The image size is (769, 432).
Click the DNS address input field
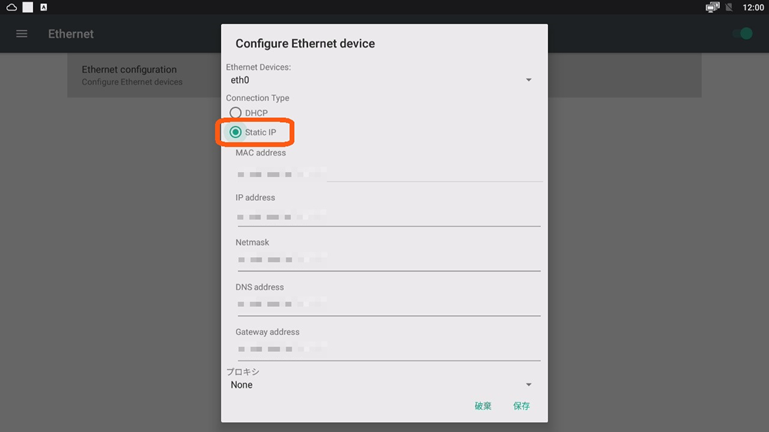[389, 305]
